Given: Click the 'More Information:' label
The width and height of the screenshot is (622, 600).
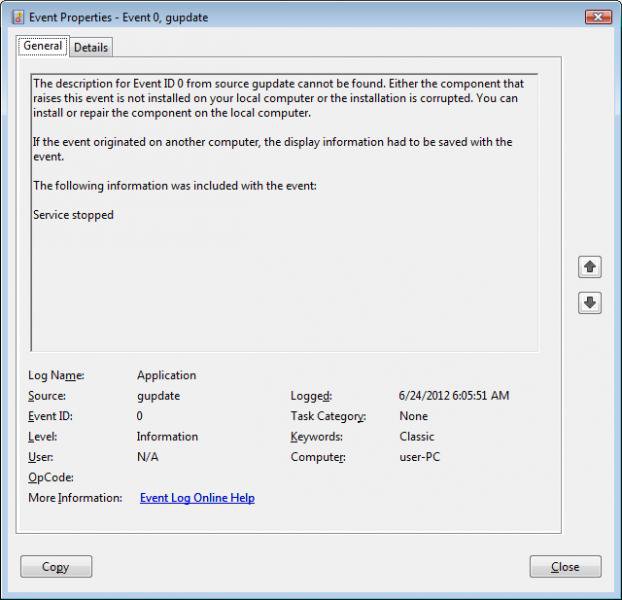Looking at the screenshot, I should pyautogui.click(x=75, y=498).
